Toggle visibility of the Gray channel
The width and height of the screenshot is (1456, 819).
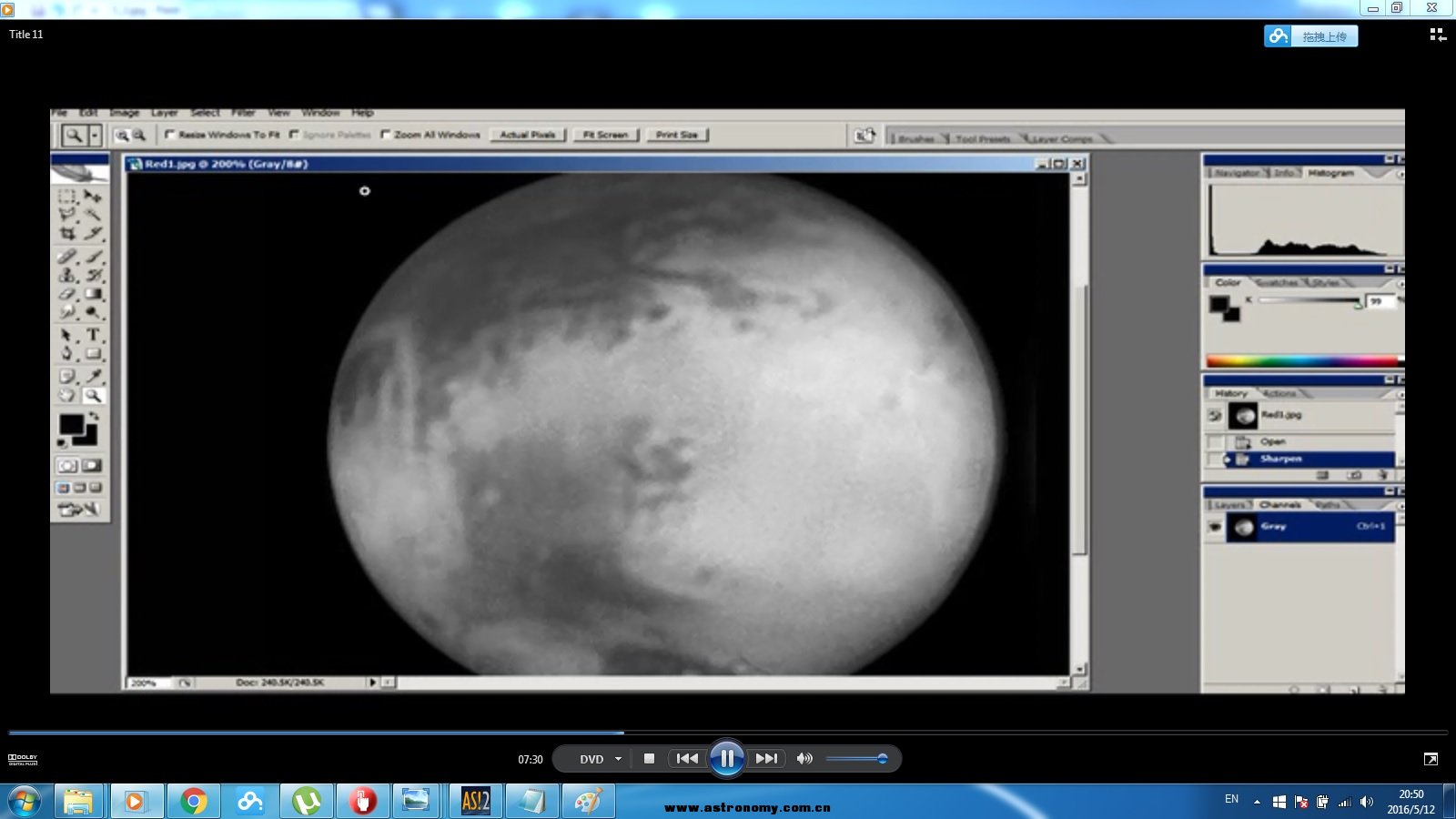point(1215,527)
